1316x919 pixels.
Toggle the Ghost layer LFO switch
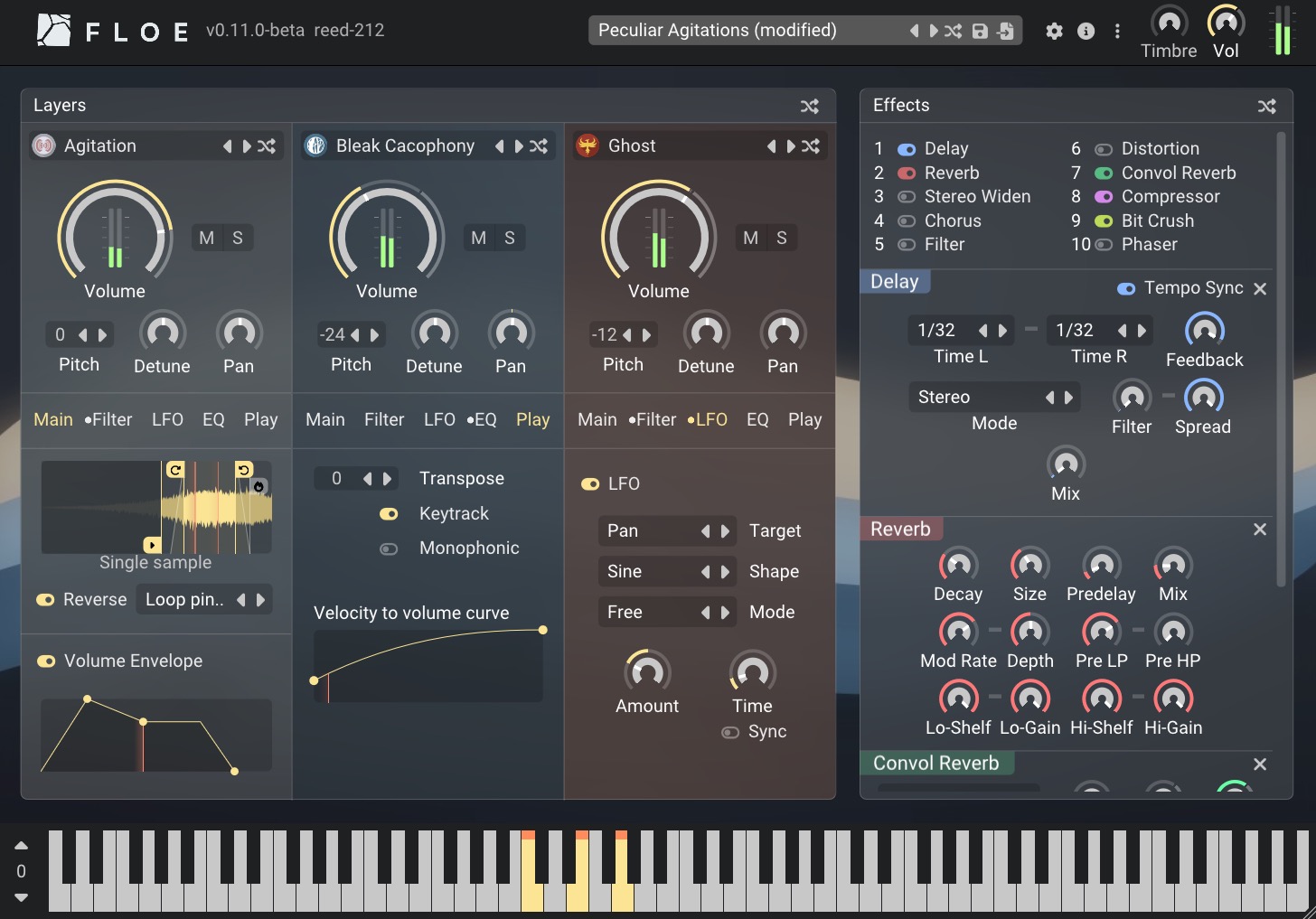coord(590,484)
